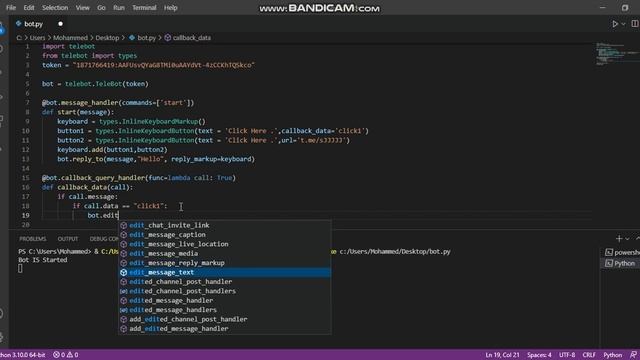Choose edit_message_live_location suggestion
The width and height of the screenshot is (640, 360).
pos(225,244)
